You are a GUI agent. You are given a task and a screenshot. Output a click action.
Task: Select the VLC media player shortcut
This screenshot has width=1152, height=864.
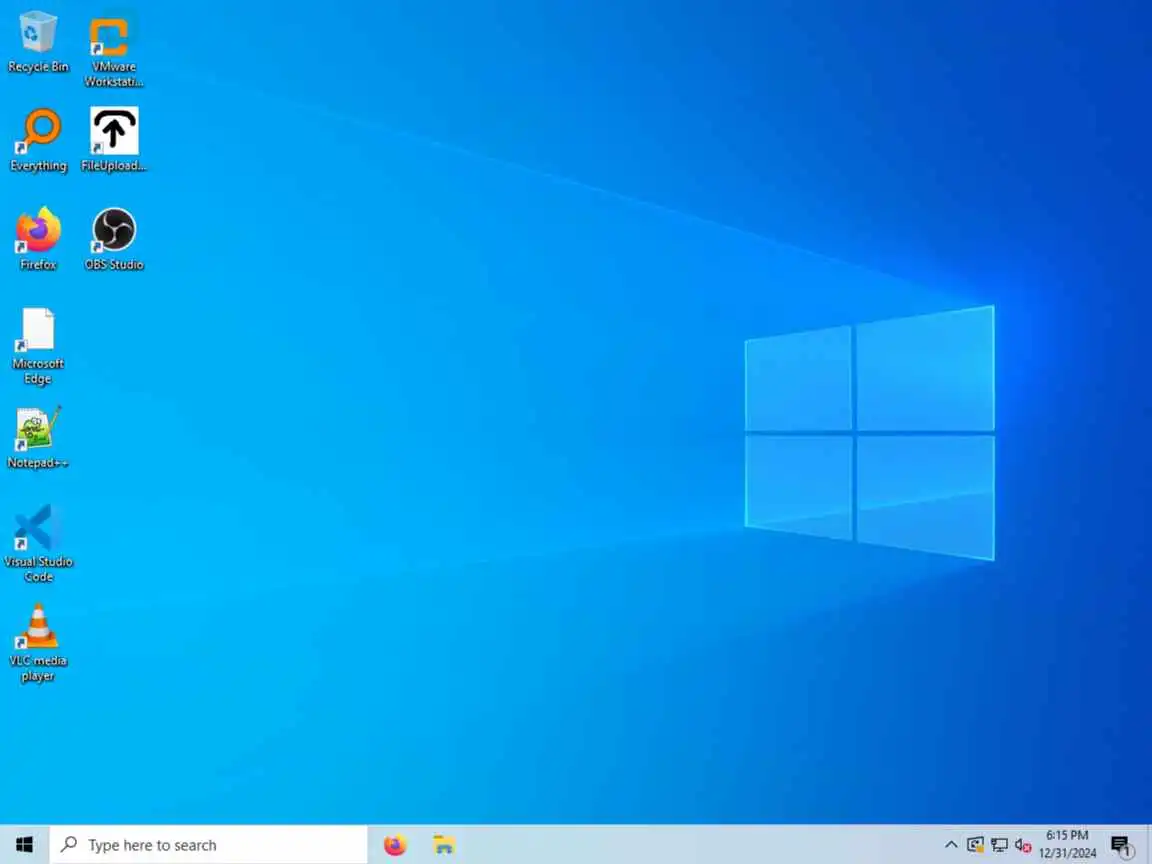pyautogui.click(x=38, y=643)
